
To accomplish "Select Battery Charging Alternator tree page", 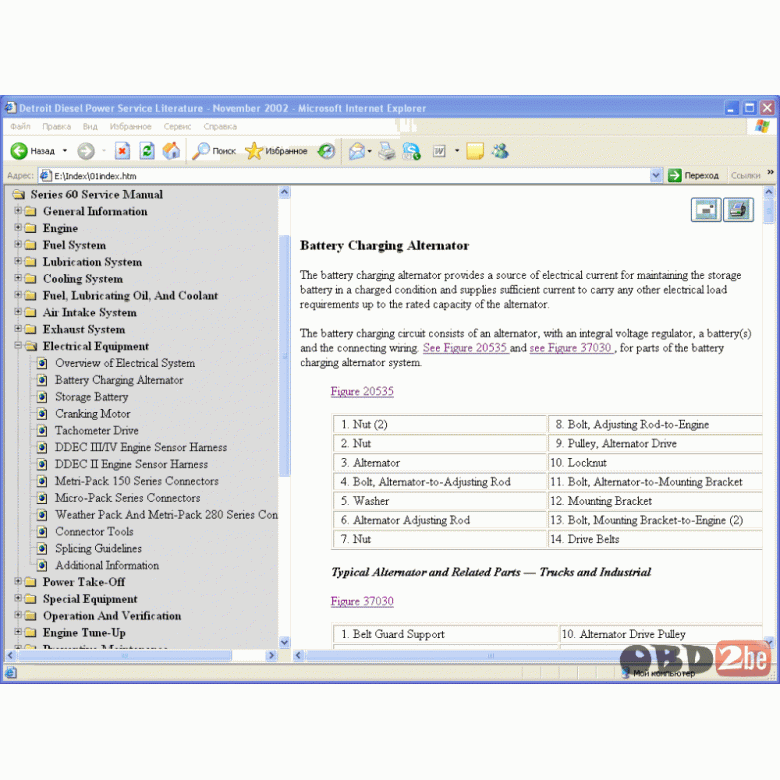I will [x=119, y=380].
